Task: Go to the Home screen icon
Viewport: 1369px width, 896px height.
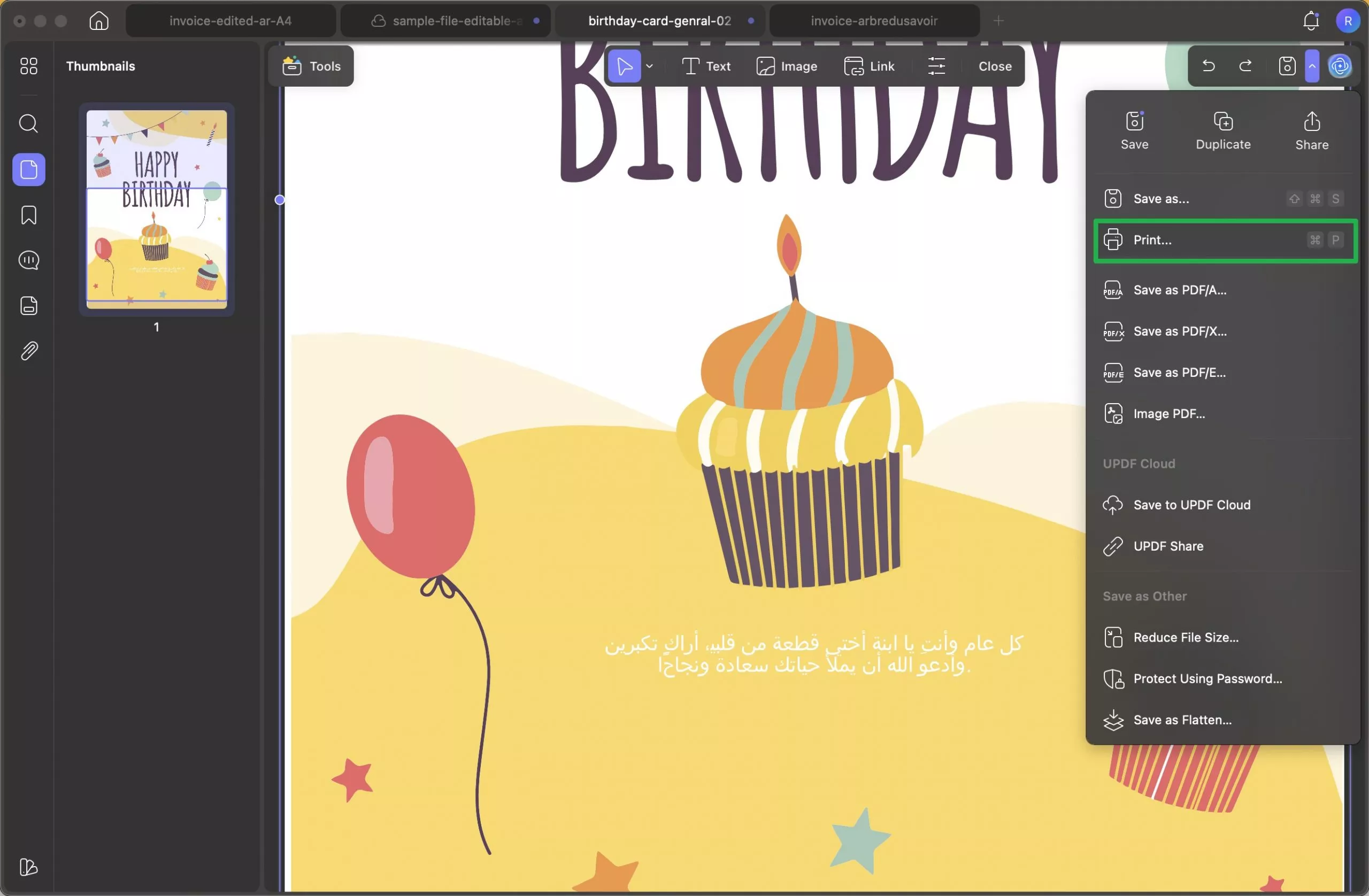Action: 98,21
